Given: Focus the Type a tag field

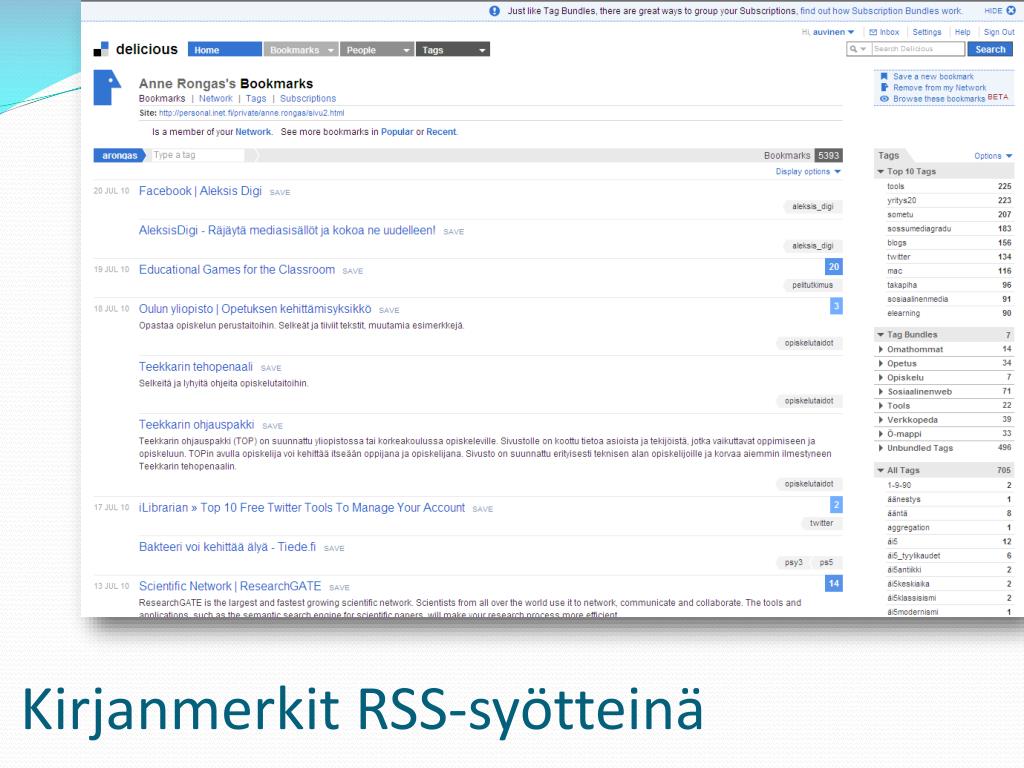Looking at the screenshot, I should click(x=199, y=155).
